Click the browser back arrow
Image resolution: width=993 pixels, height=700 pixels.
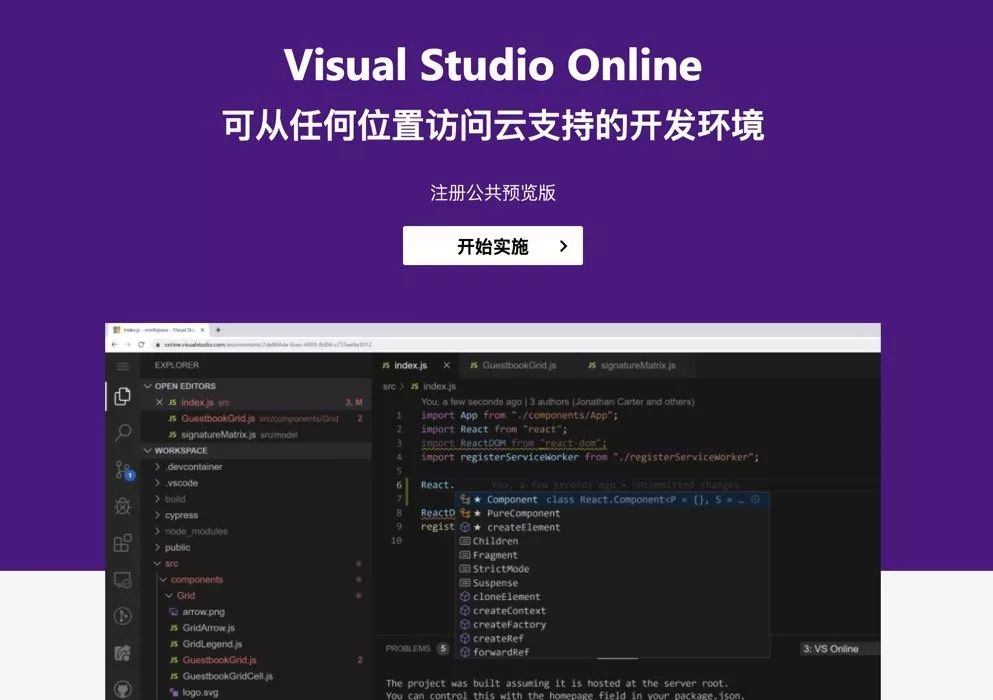tap(114, 345)
